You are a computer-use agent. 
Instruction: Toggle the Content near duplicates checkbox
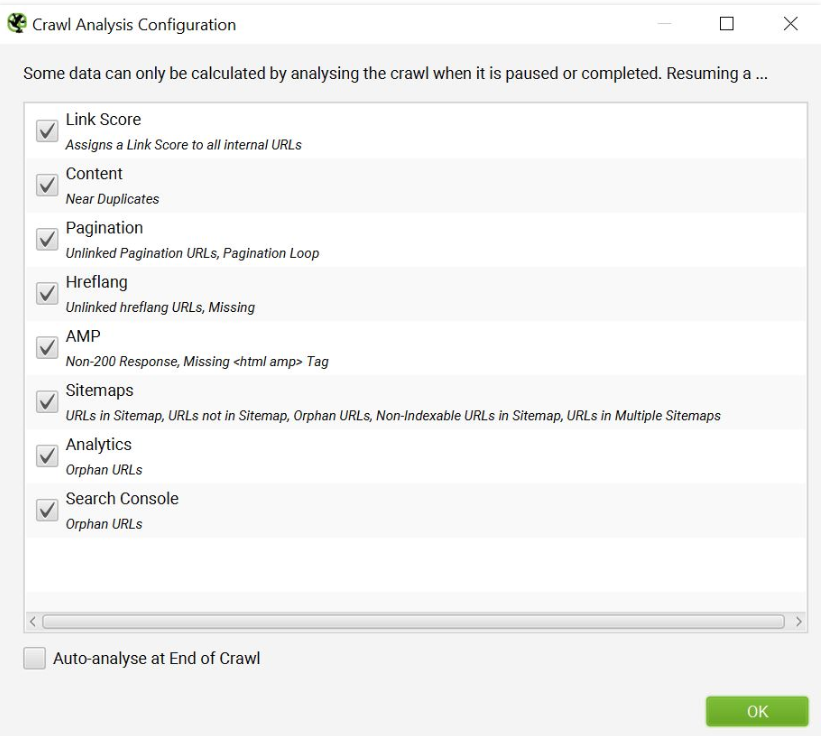click(x=46, y=185)
